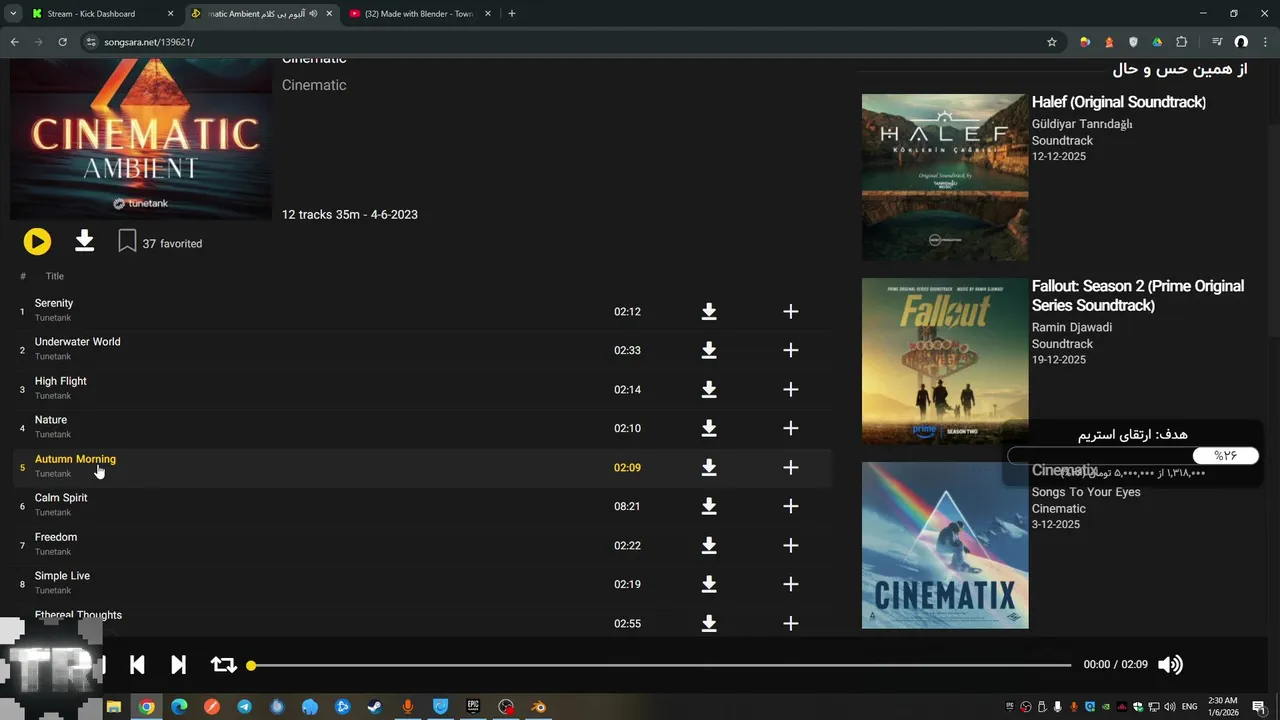Select the Calm Spirit track
The height and width of the screenshot is (720, 1280).
61,498
